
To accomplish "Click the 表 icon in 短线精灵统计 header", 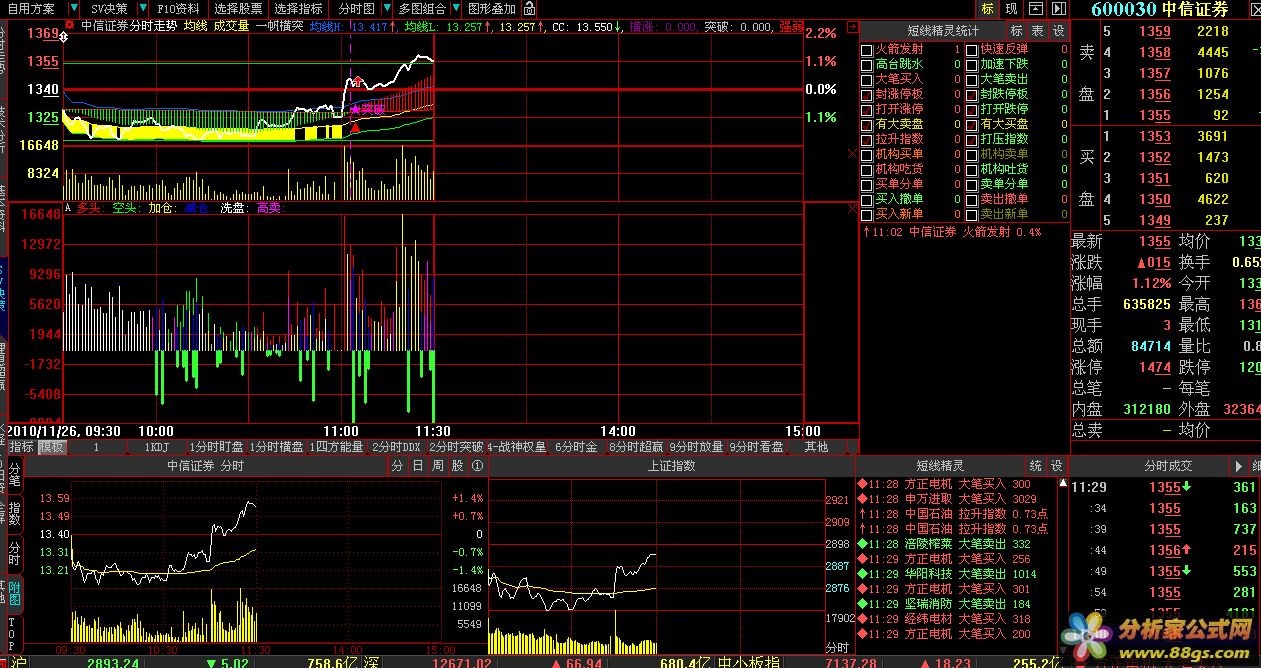I will (x=1038, y=30).
